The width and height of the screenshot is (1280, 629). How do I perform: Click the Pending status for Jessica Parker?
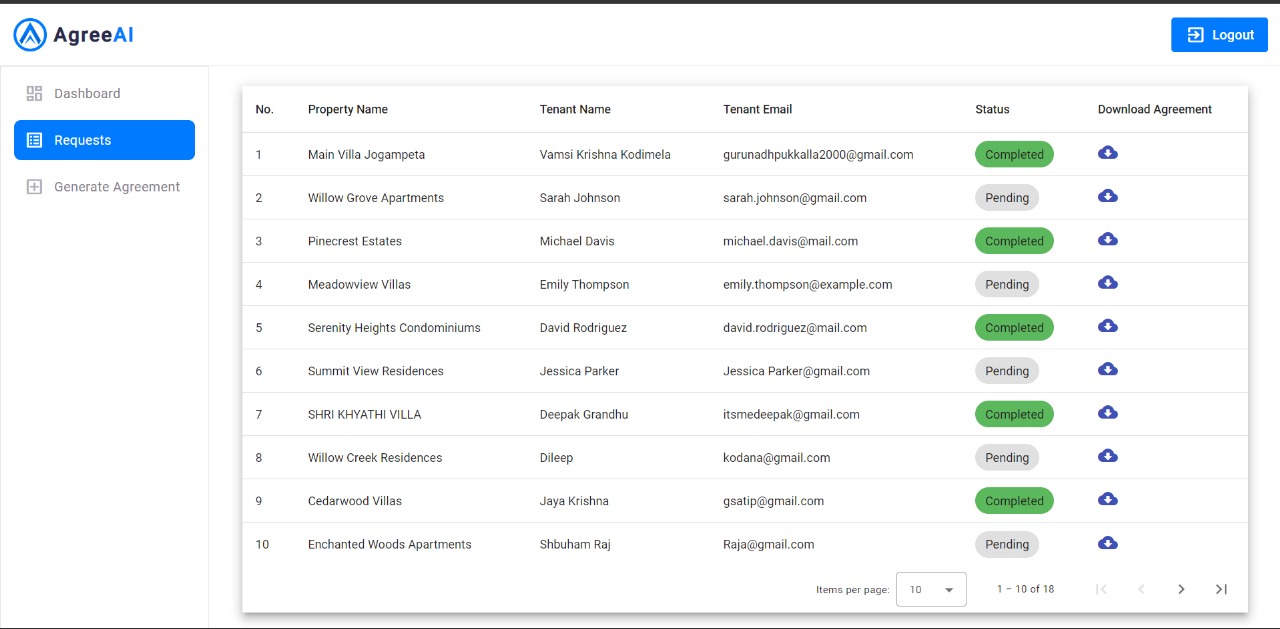click(x=1007, y=371)
